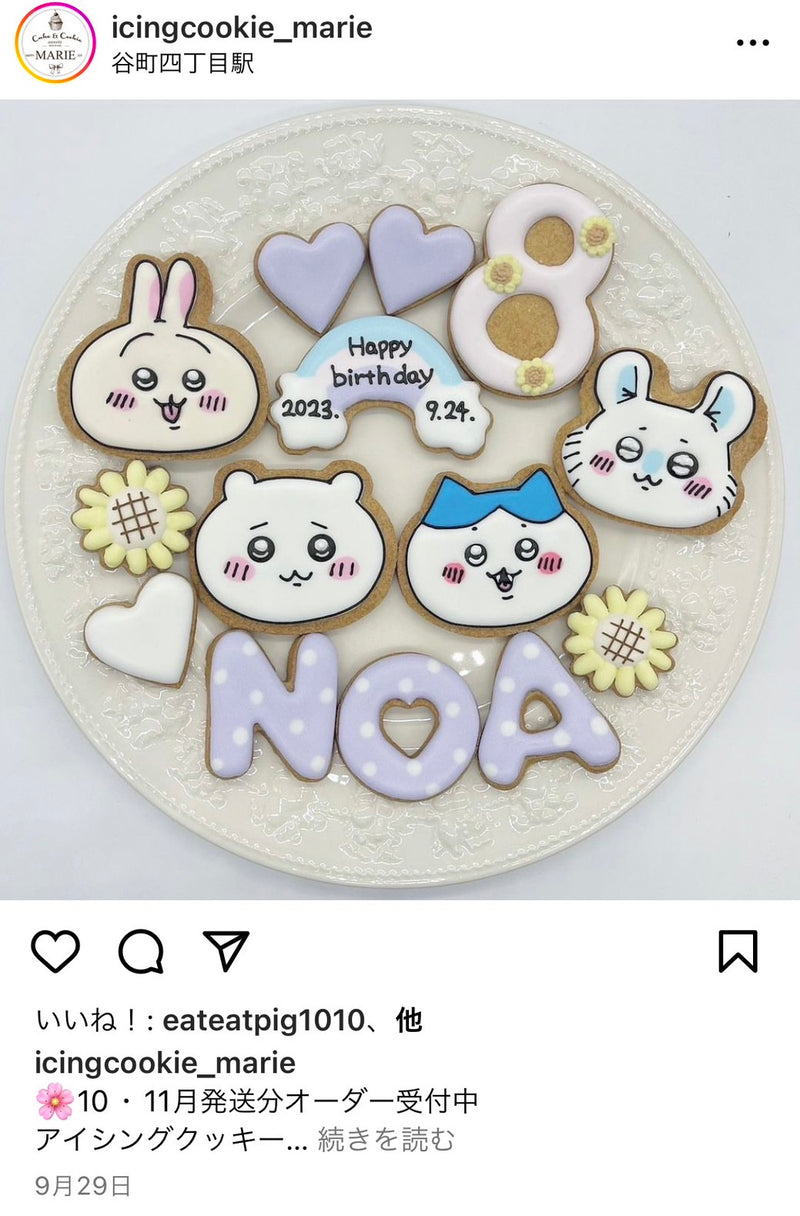This screenshot has height=1216, width=800.
Task: Share post with paper plane icon
Action: coord(226,949)
